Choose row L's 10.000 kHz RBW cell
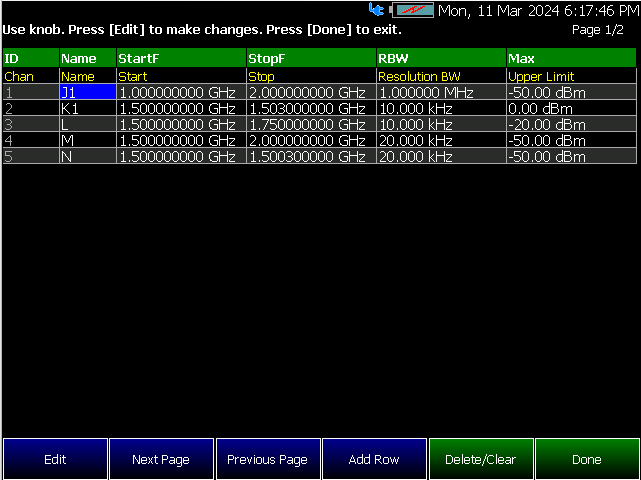641x480 pixels. click(442, 124)
